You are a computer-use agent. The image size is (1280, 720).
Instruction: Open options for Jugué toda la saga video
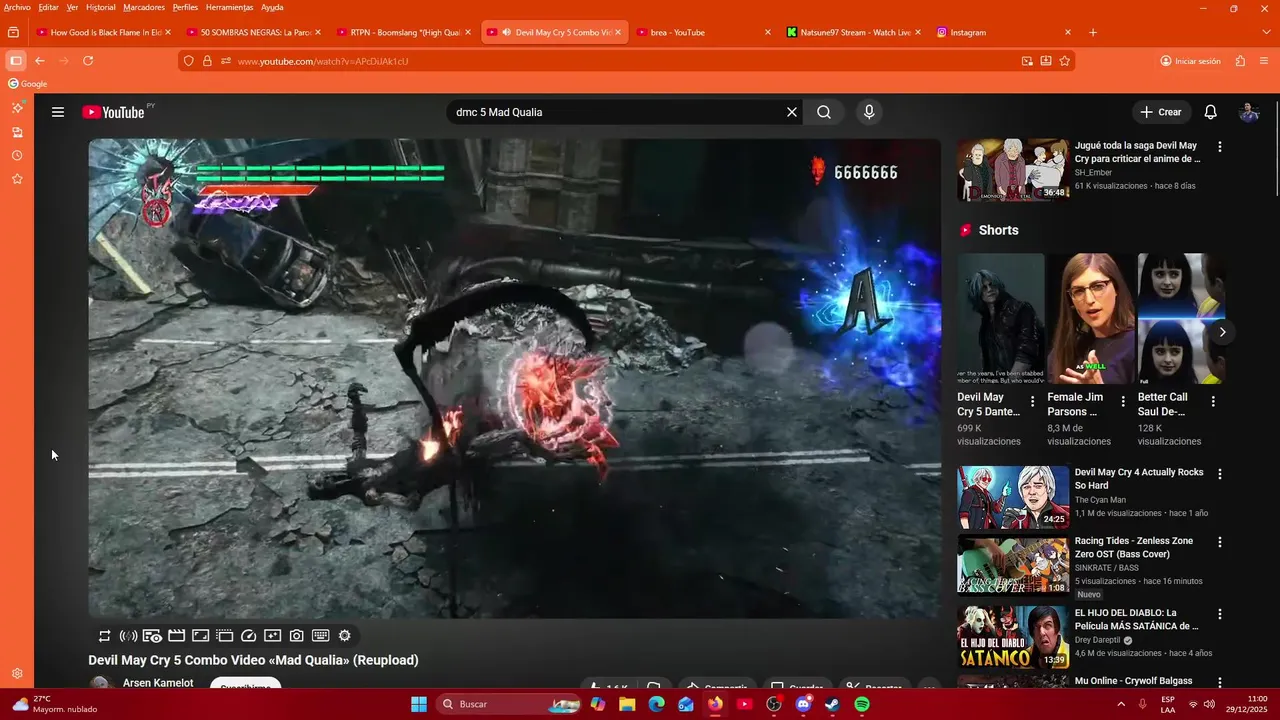[1219, 147]
